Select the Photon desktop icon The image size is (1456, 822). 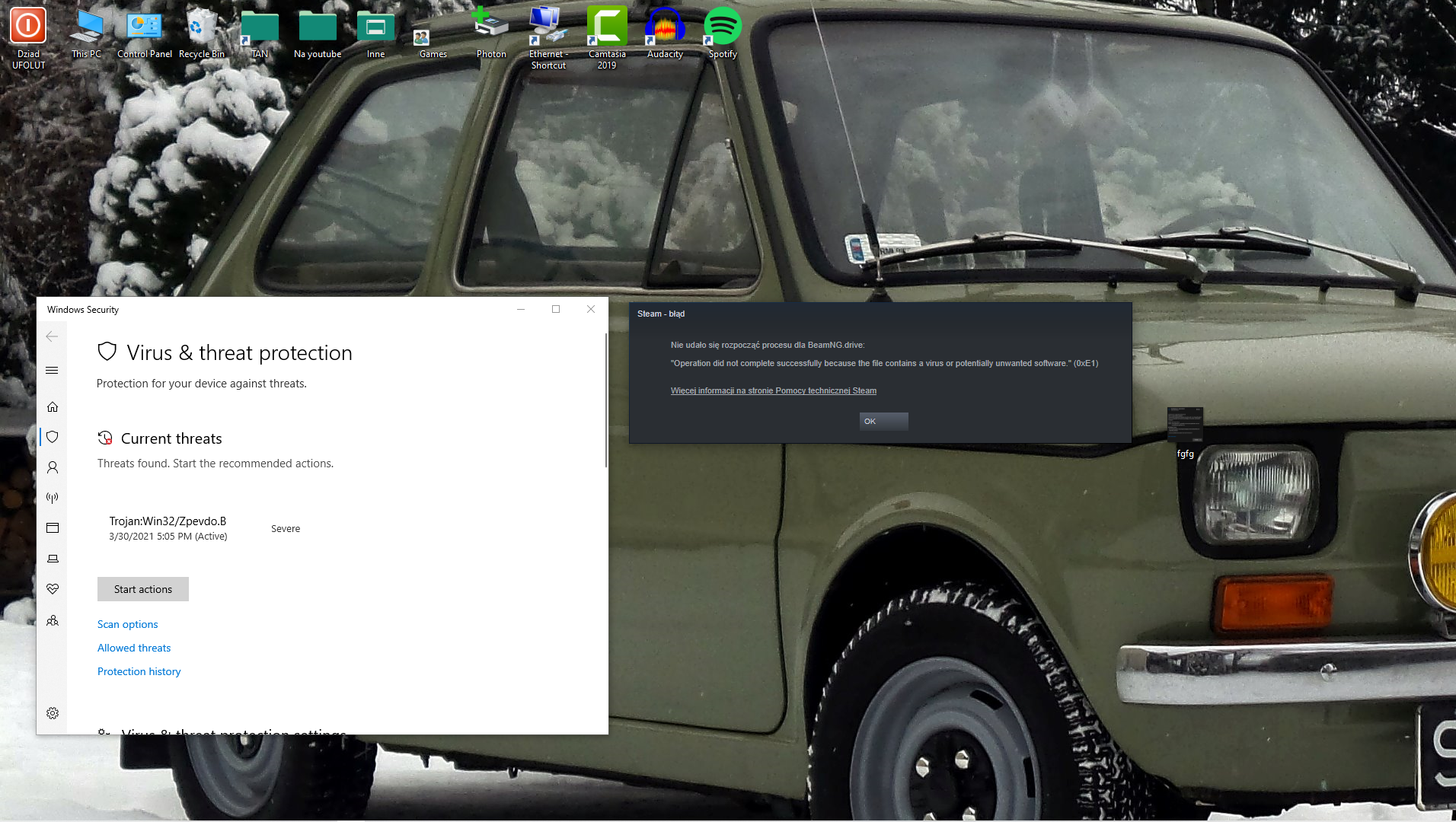(x=491, y=34)
